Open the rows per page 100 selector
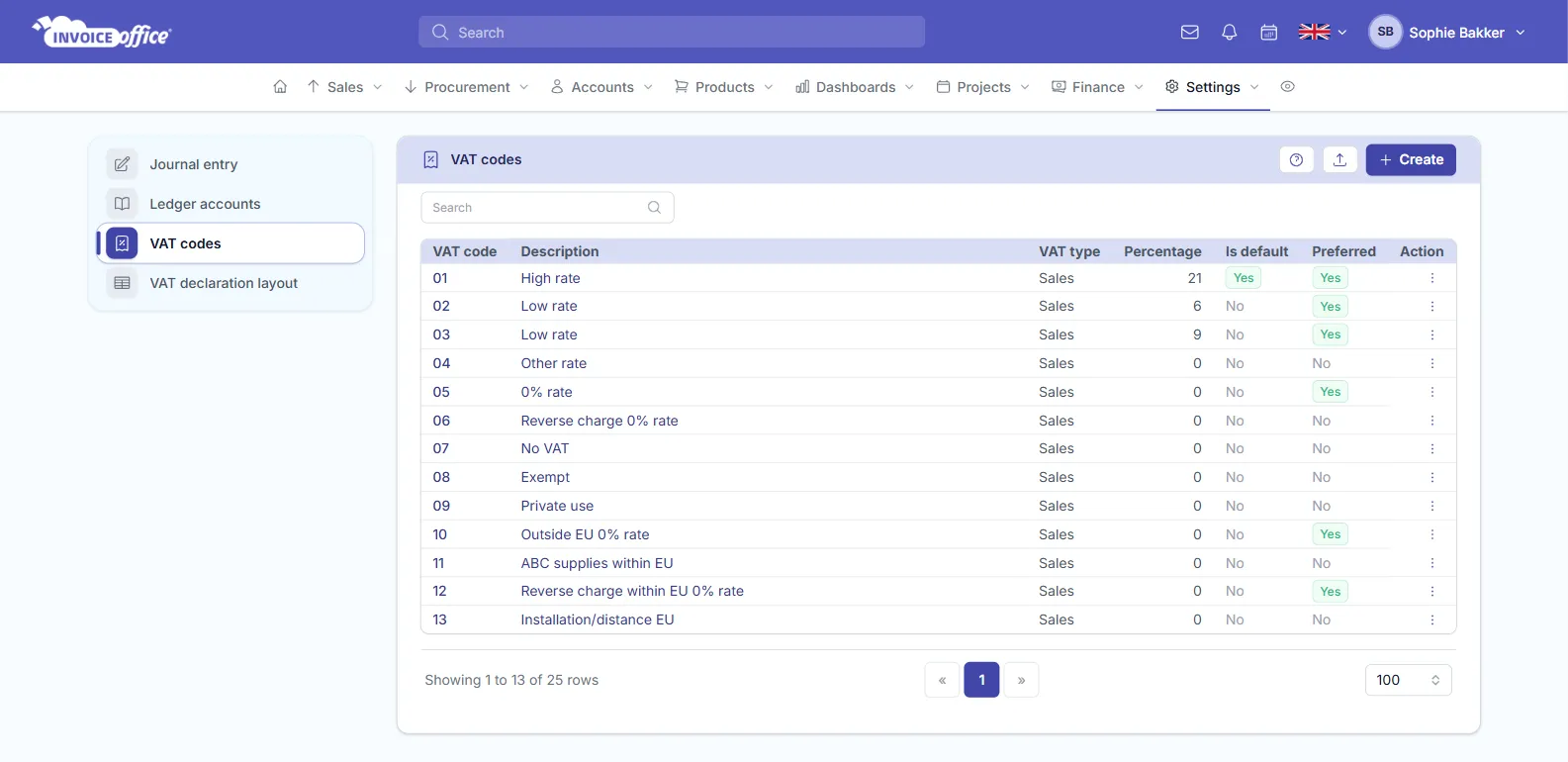Viewport: 1568px width, 762px height. 1408,680
